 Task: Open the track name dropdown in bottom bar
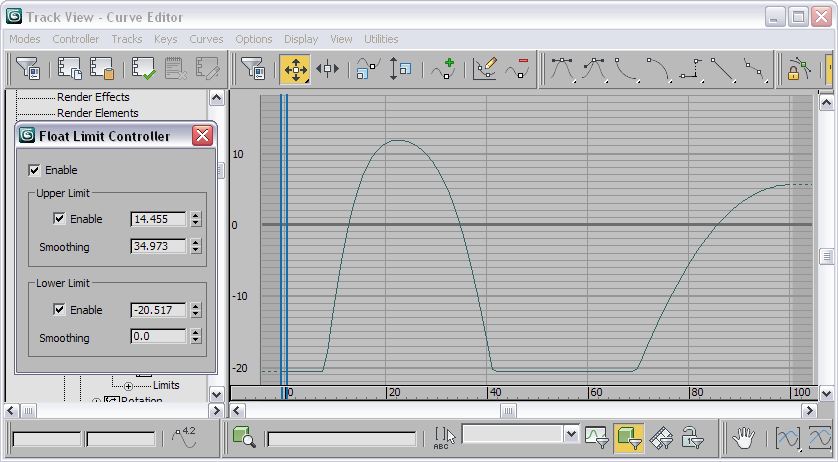tap(571, 434)
